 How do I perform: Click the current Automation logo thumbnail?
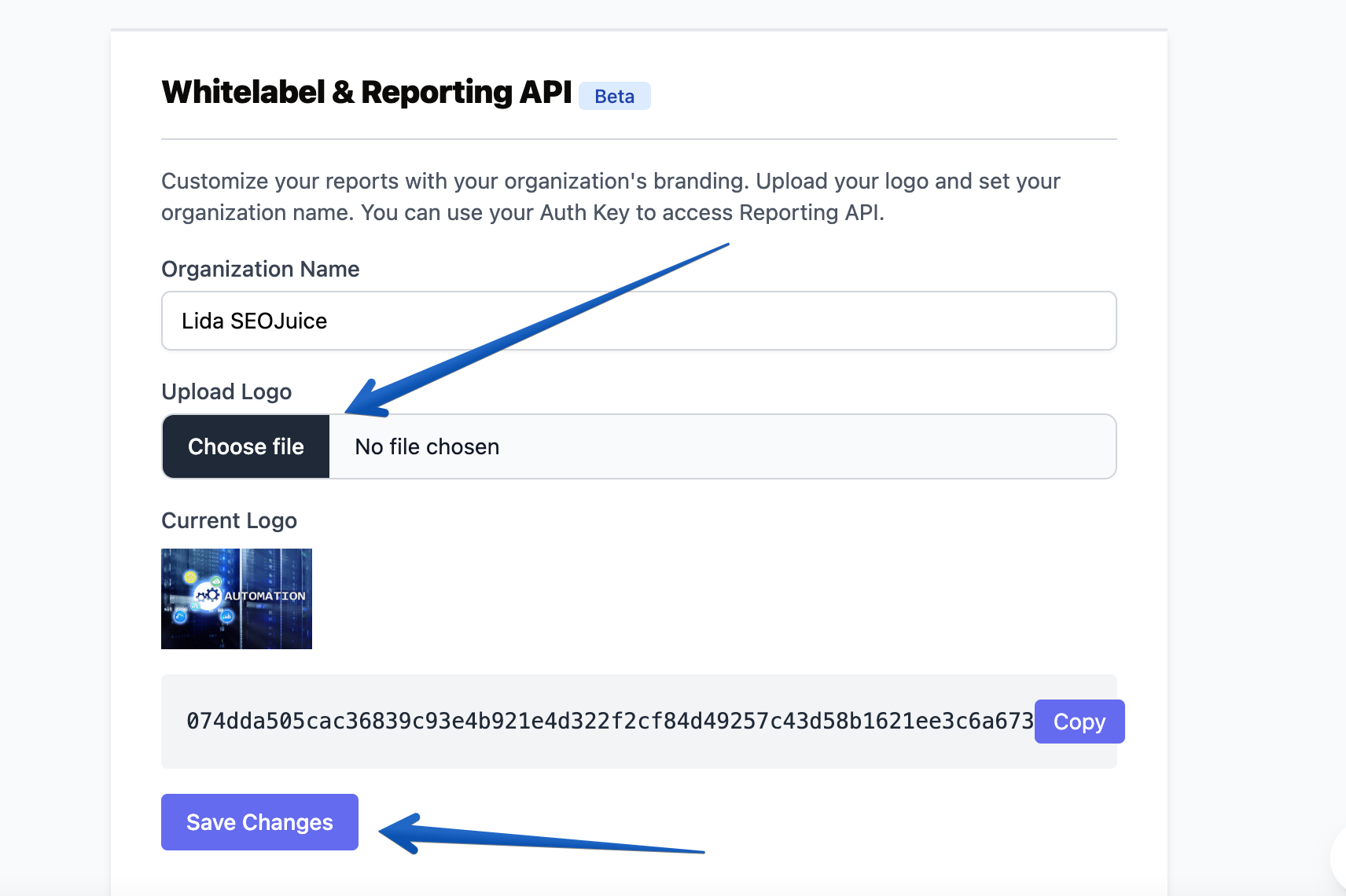(236, 599)
